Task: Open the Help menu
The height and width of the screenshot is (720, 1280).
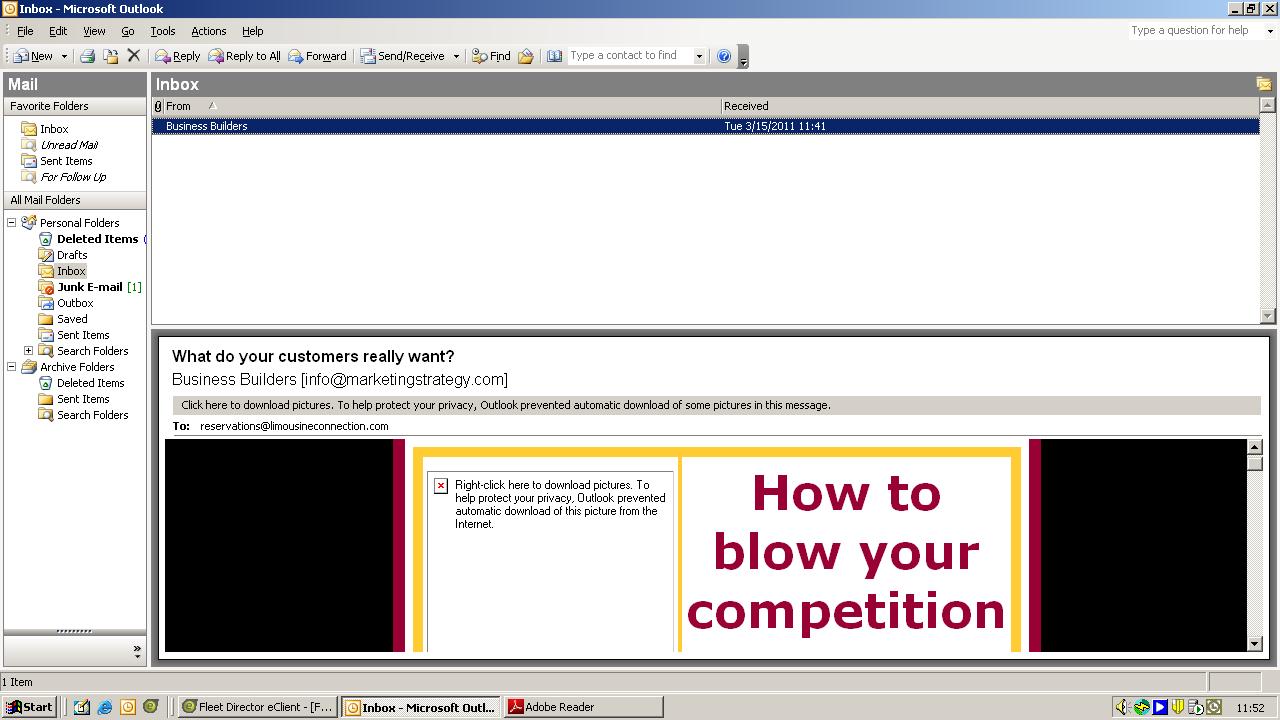Action: click(x=253, y=31)
